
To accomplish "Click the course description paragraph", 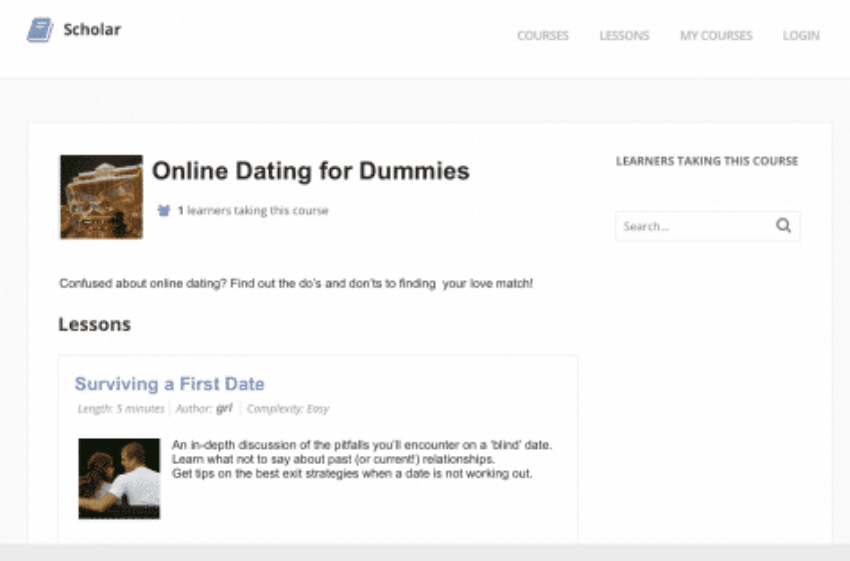I will [x=296, y=283].
